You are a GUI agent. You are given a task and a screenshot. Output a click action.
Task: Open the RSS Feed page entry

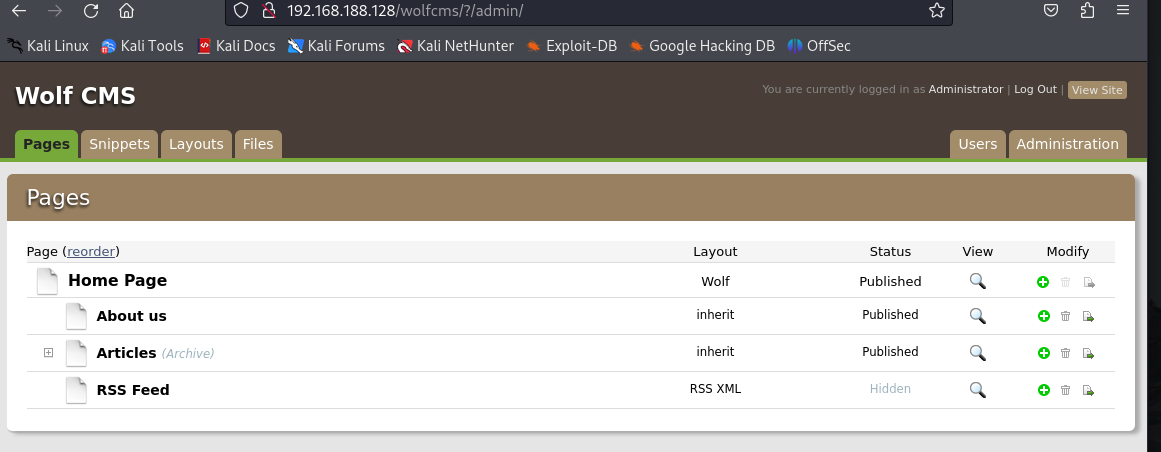point(133,390)
